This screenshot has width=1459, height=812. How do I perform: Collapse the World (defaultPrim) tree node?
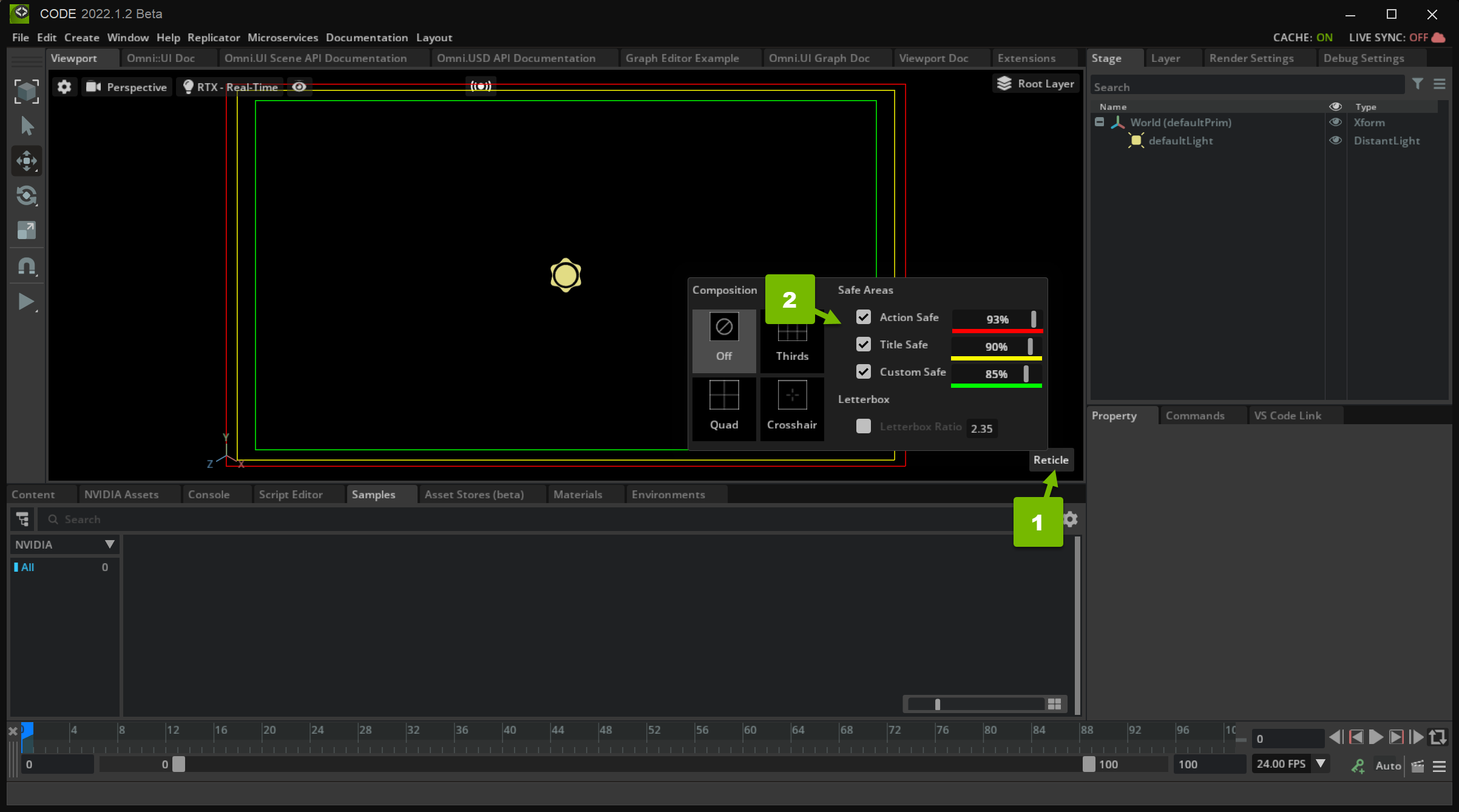[1100, 122]
